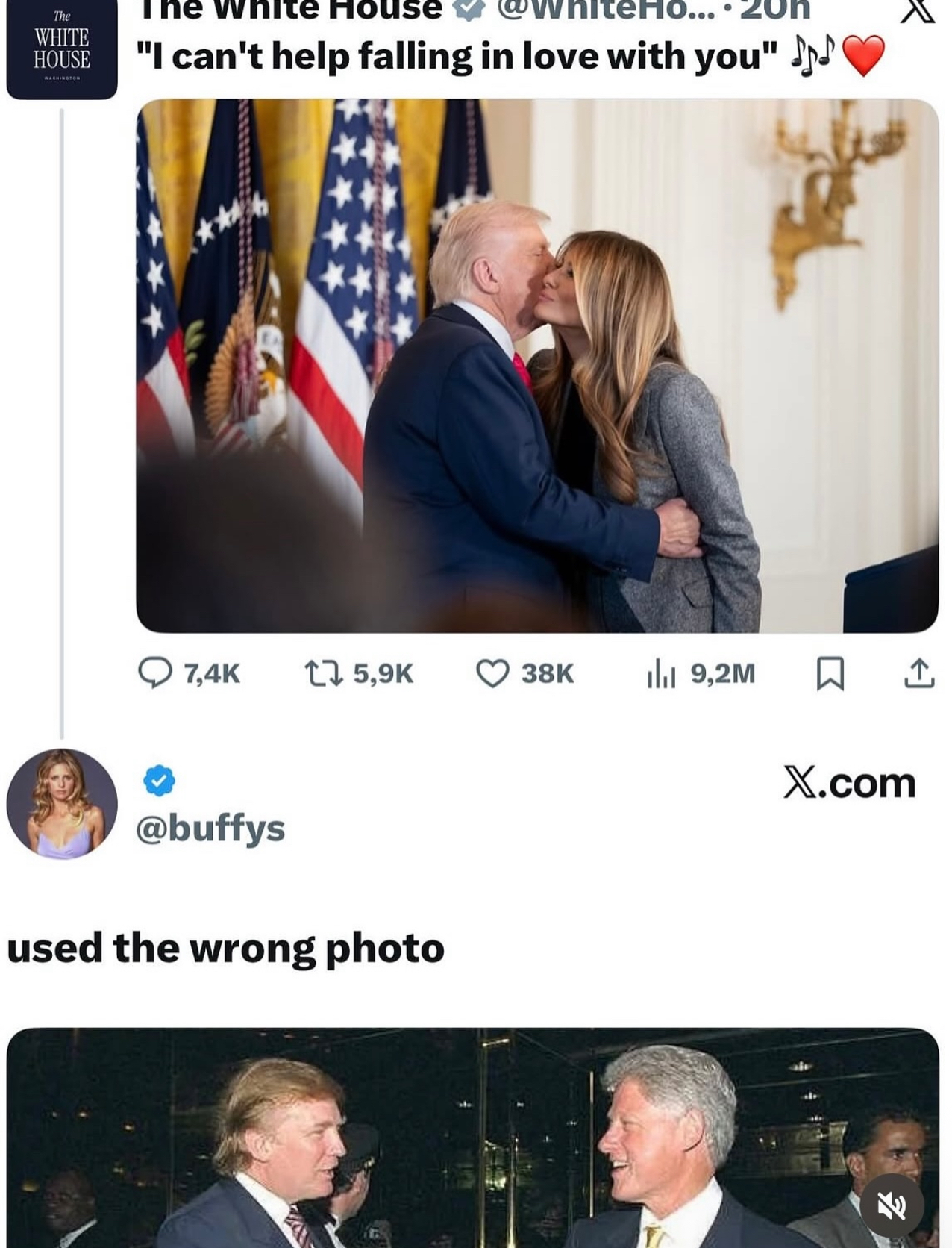View post analytics showing 9,2M views
Screen dimensions: 952x1248
tap(661, 673)
